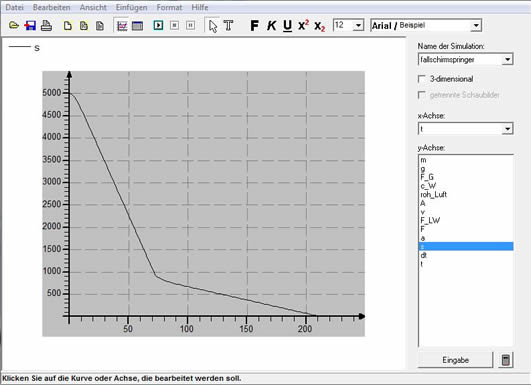Select F_G in the y-Achse list
Viewport: 531px width, 385px height.
tap(466, 177)
